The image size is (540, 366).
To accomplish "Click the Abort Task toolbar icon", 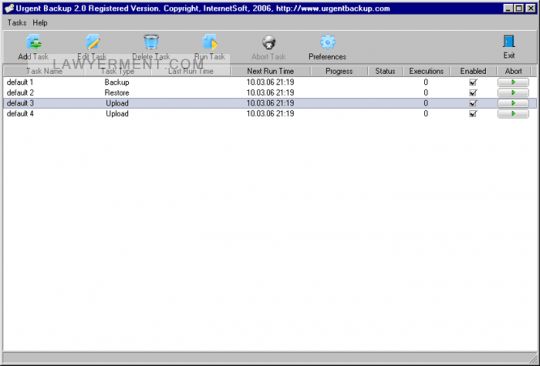I will click(268, 42).
